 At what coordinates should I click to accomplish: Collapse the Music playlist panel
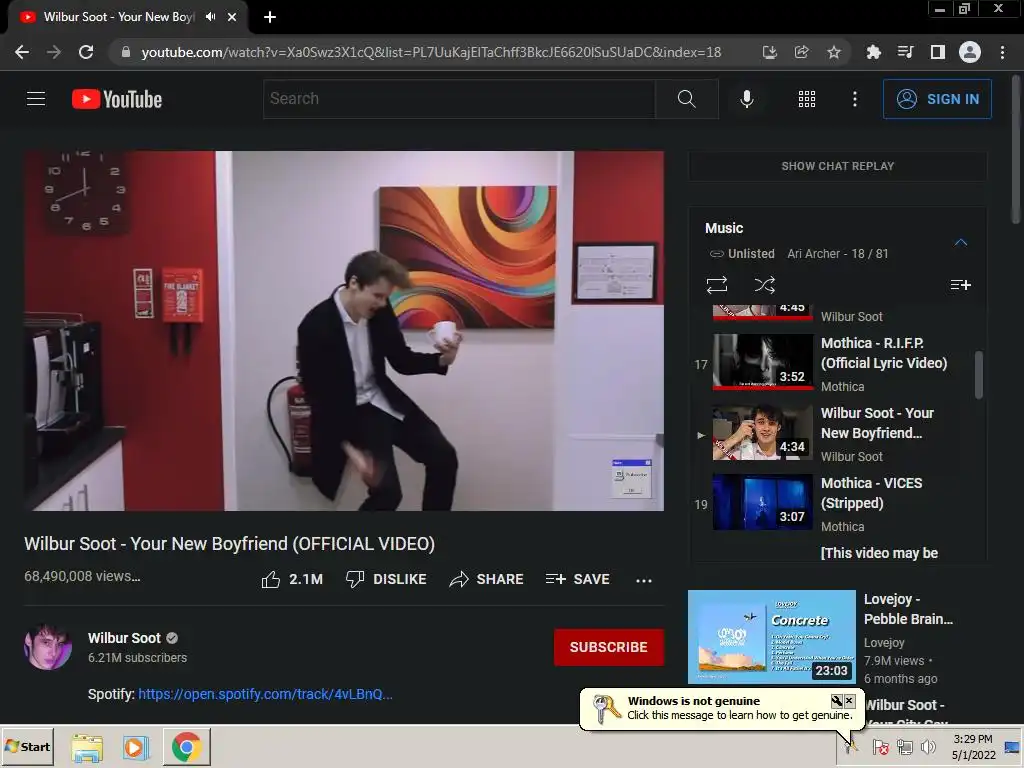[960, 242]
